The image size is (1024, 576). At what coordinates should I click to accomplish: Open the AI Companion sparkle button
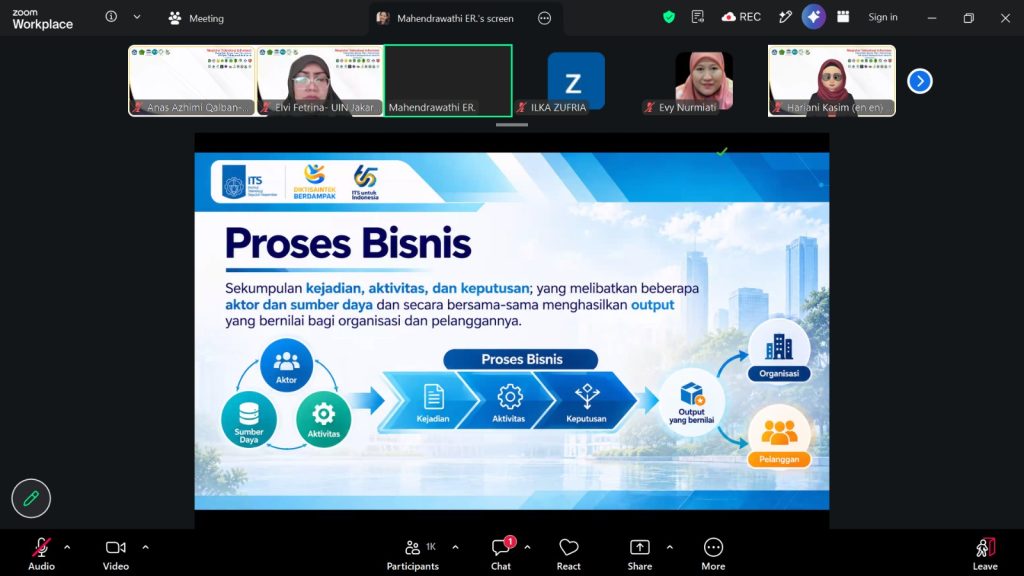(814, 17)
